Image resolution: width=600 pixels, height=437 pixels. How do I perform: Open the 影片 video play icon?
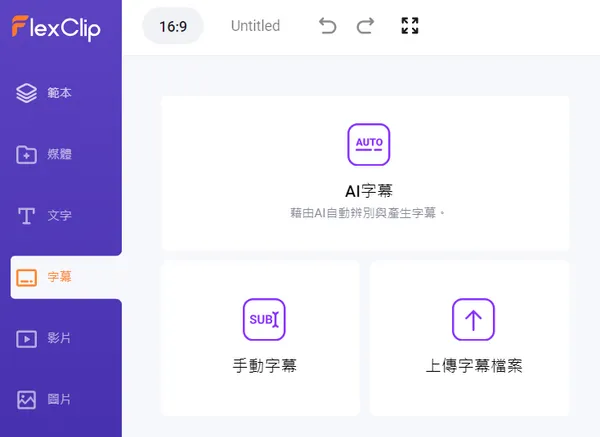(x=26, y=339)
